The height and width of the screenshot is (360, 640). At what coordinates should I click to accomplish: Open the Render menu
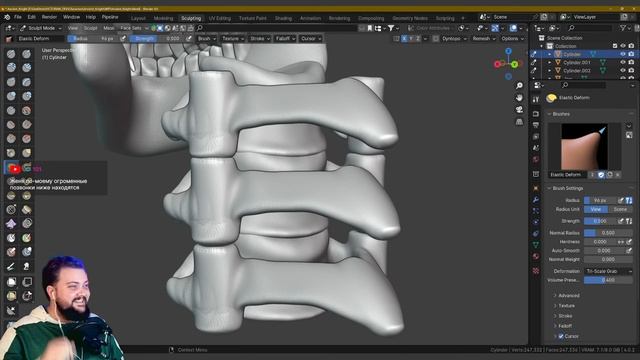pos(49,17)
